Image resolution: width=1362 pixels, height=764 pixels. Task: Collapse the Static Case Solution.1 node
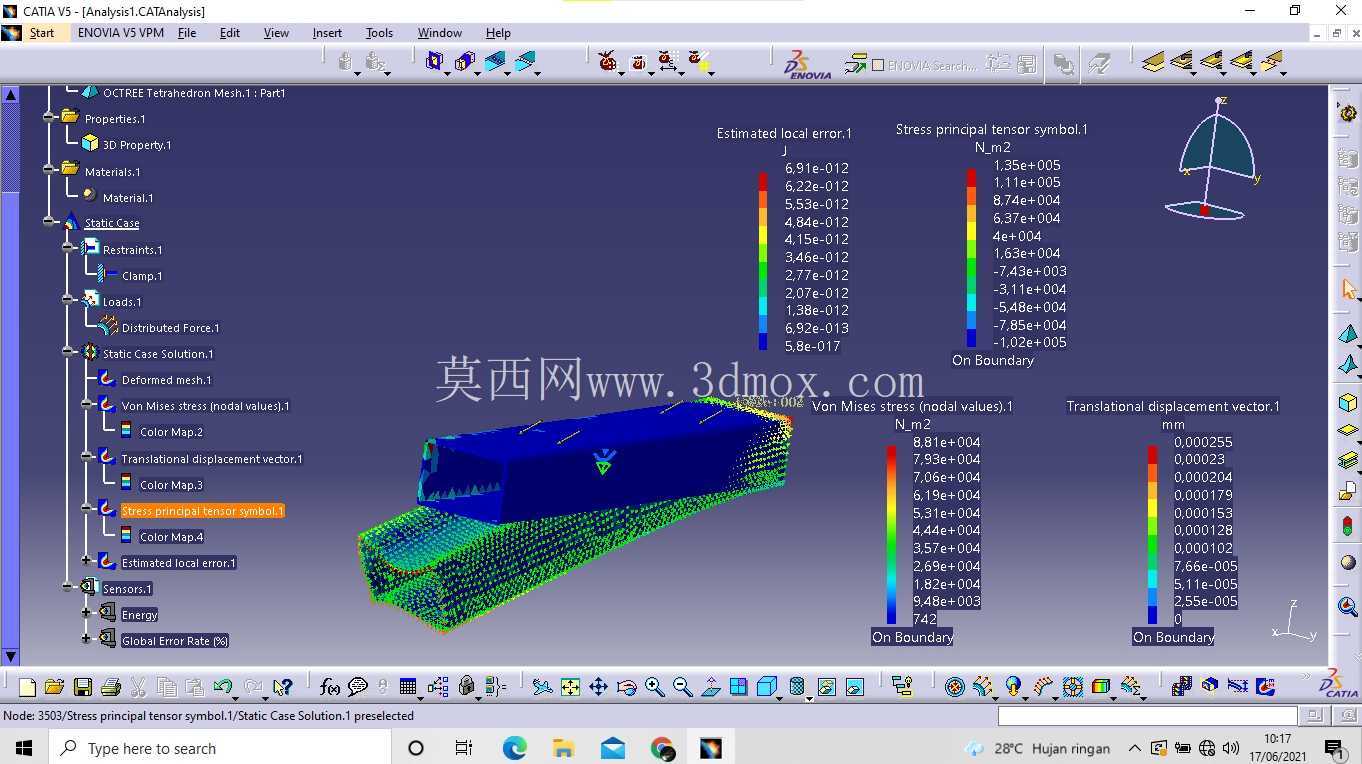[x=68, y=352]
